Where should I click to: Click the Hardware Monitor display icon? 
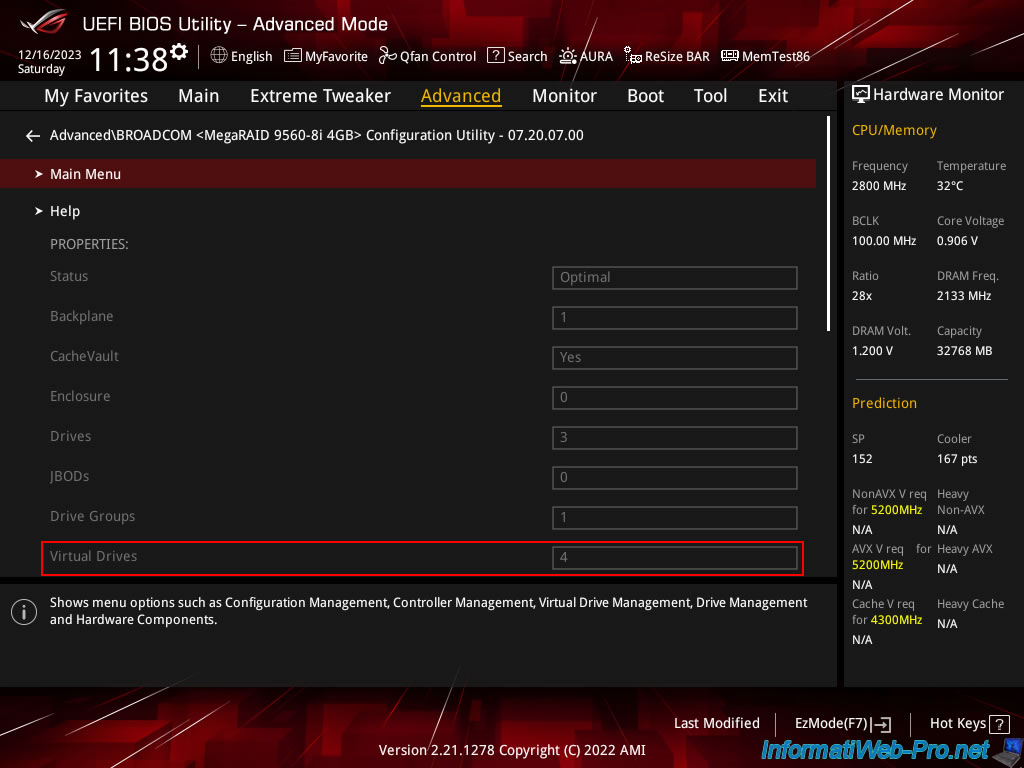tap(861, 95)
